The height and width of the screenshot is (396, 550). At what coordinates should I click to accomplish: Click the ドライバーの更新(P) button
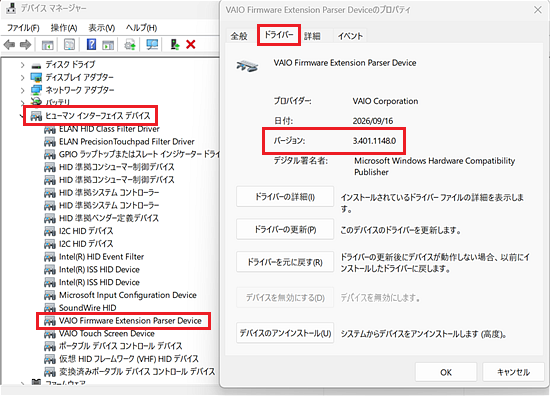(285, 229)
